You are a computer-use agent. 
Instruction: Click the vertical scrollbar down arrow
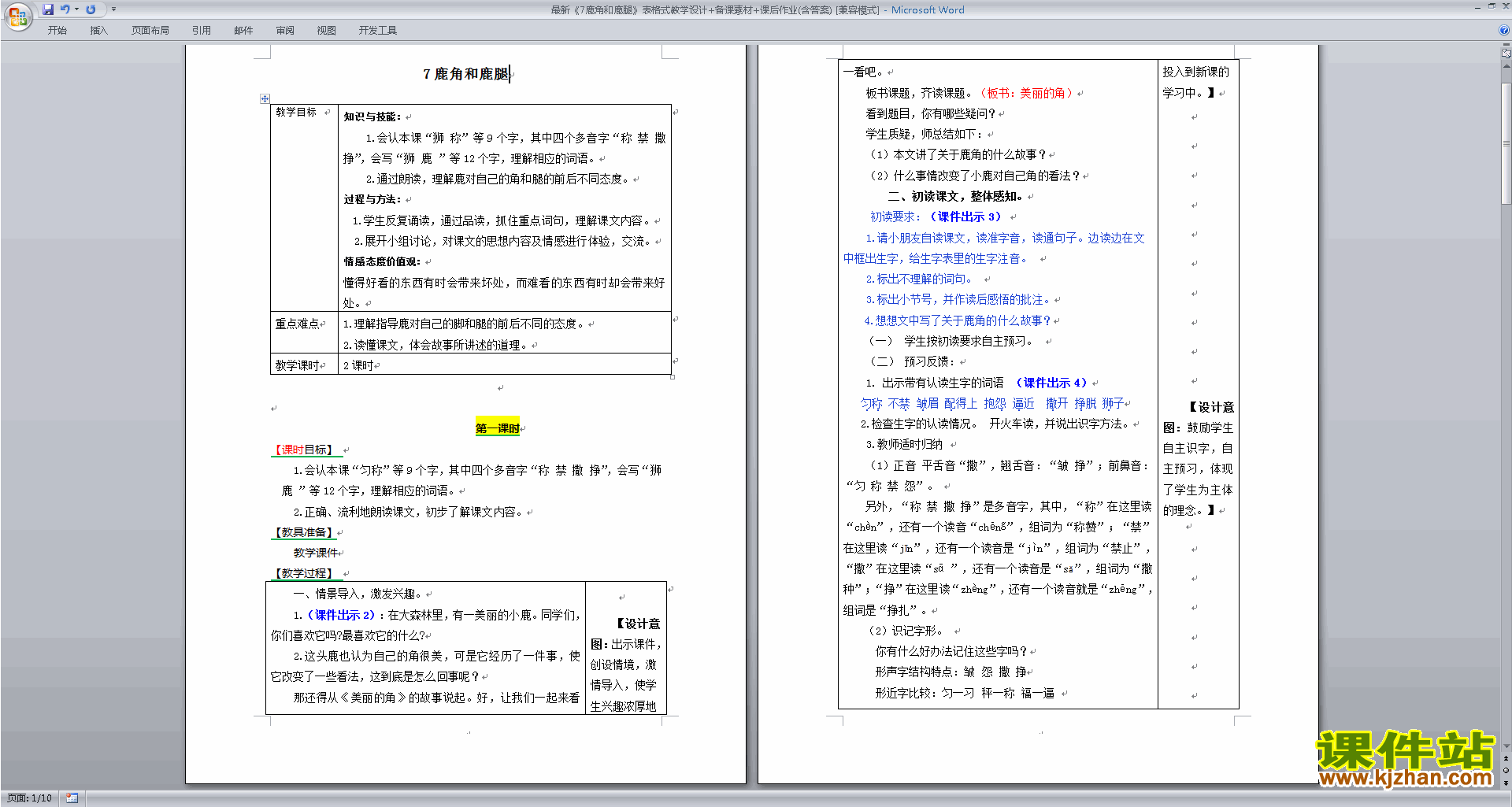pyautogui.click(x=1506, y=746)
